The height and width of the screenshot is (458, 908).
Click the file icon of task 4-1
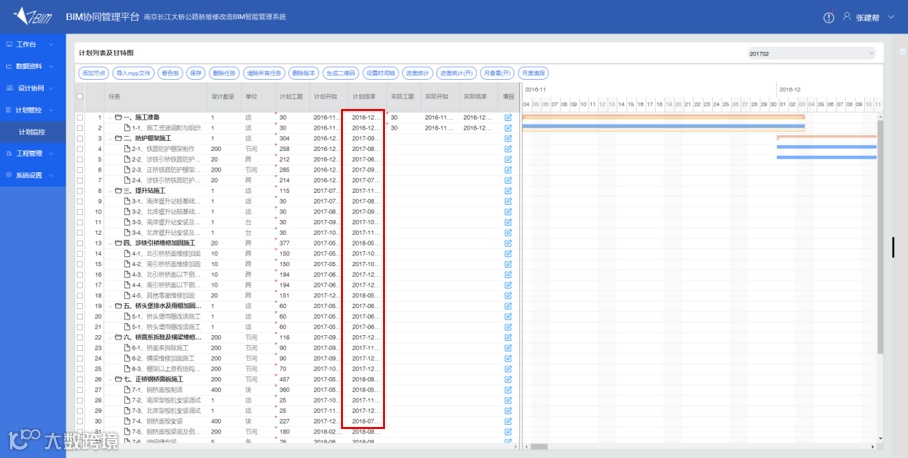tap(127, 254)
